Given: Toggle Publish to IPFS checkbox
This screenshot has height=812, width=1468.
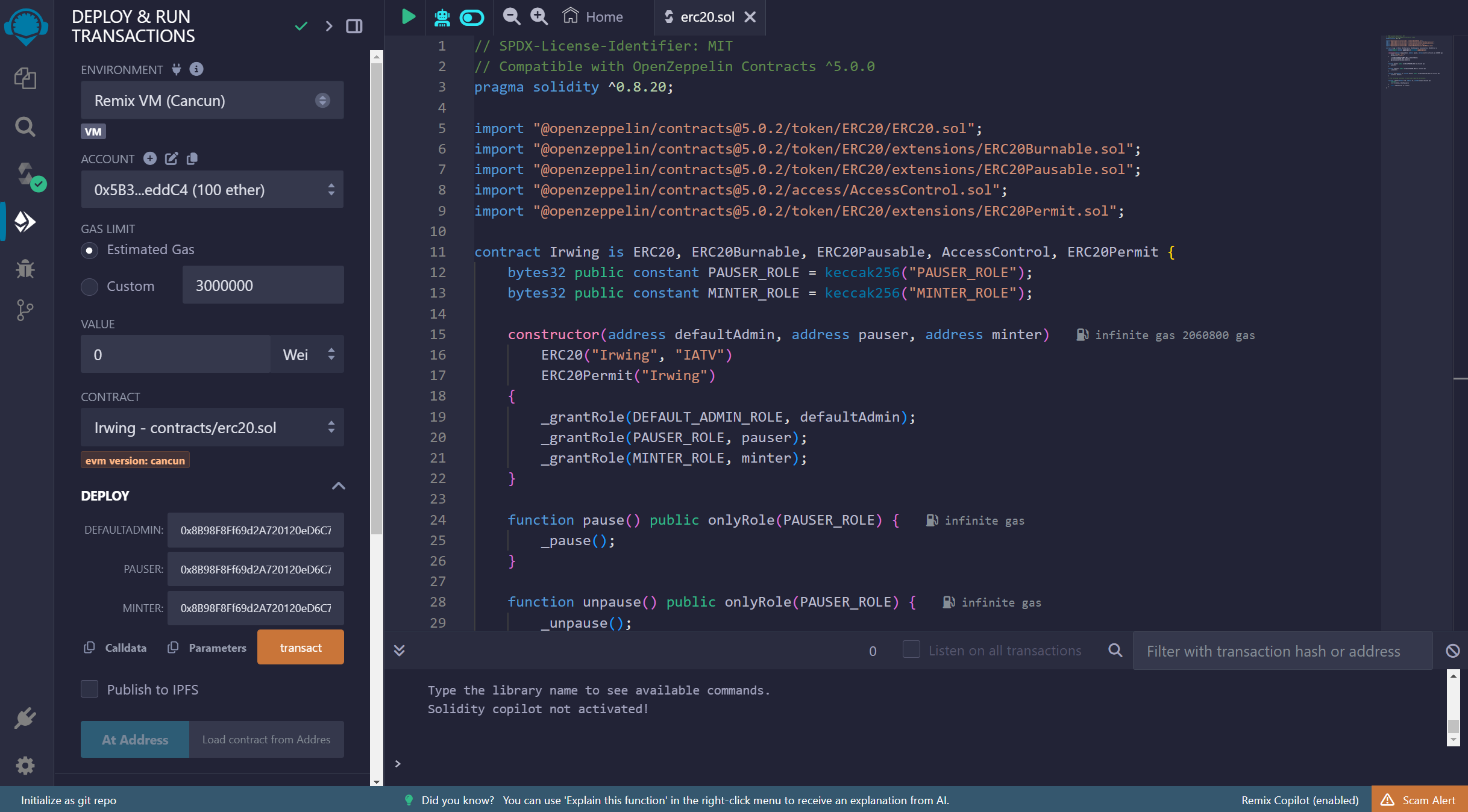Looking at the screenshot, I should click(x=90, y=689).
